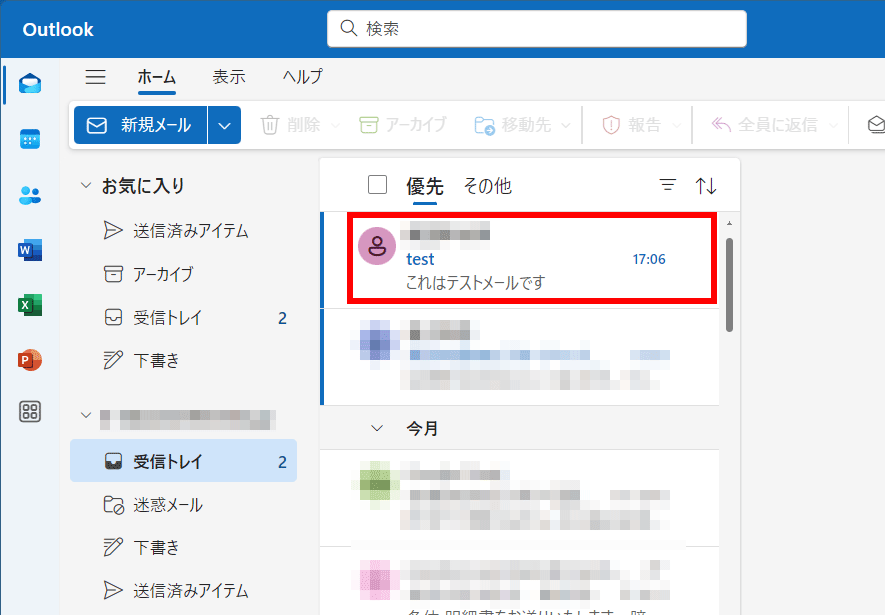
Task: Click the sender avatar of test email
Action: pos(377,246)
